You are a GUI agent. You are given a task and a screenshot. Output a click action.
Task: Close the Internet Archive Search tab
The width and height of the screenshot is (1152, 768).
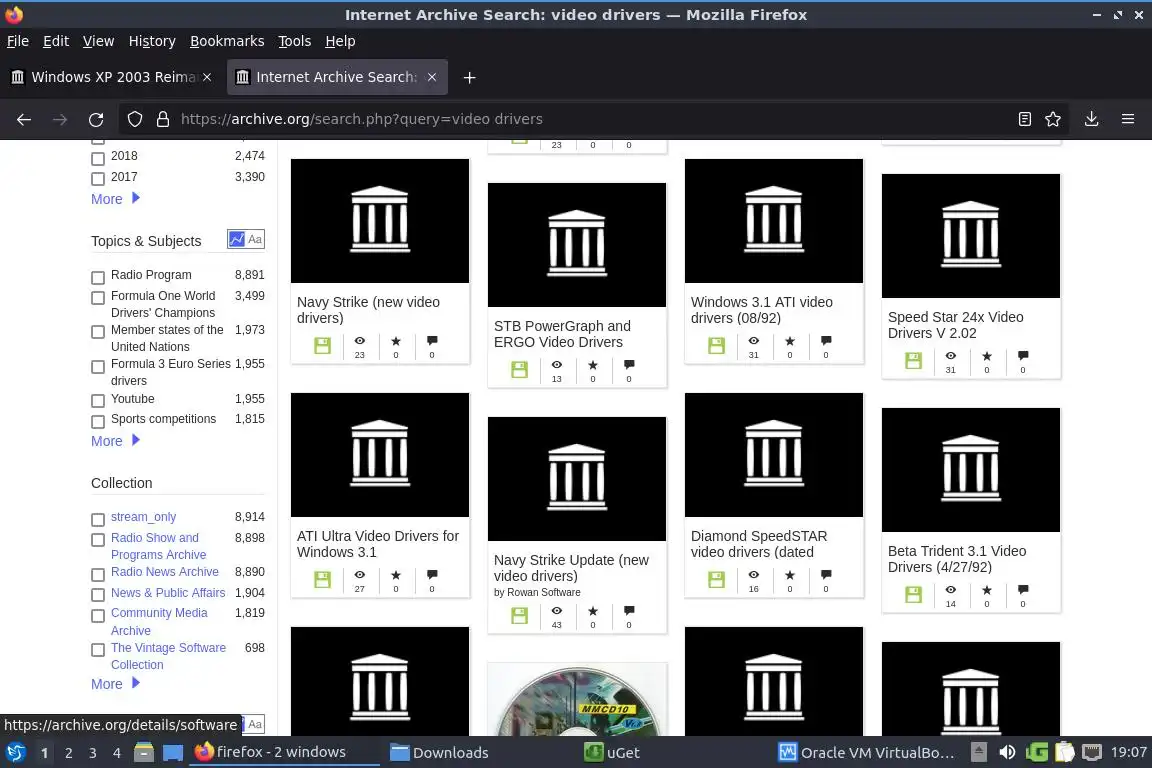pos(432,77)
